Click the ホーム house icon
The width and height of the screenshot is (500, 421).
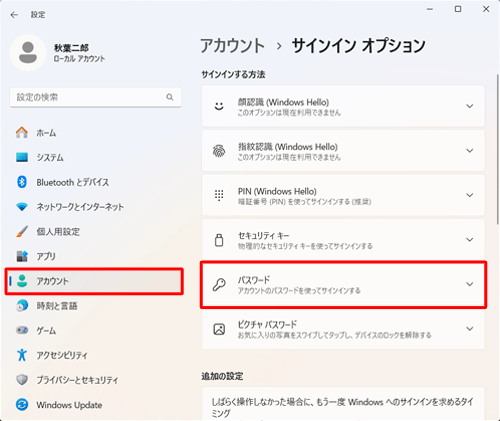(x=22, y=133)
